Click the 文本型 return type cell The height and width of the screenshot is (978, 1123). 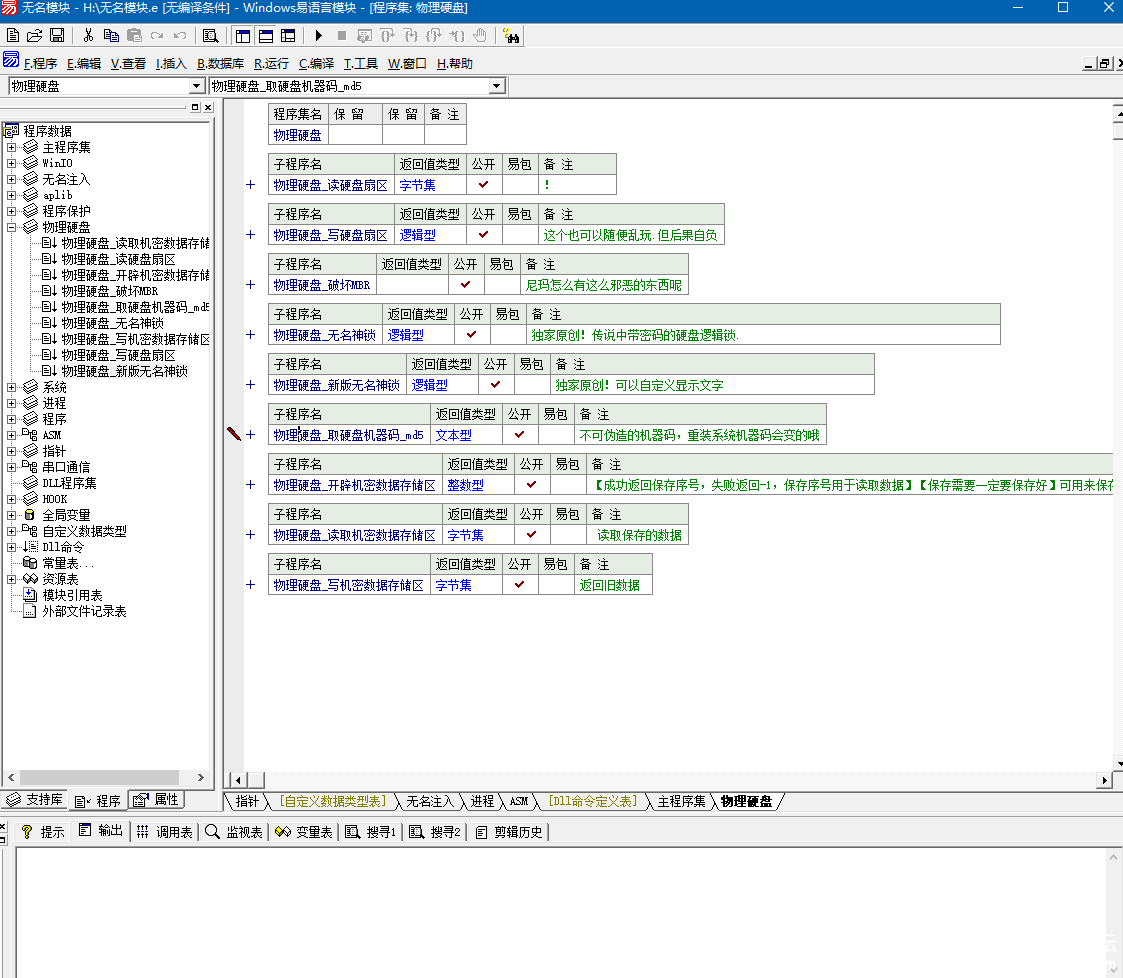[x=466, y=435]
